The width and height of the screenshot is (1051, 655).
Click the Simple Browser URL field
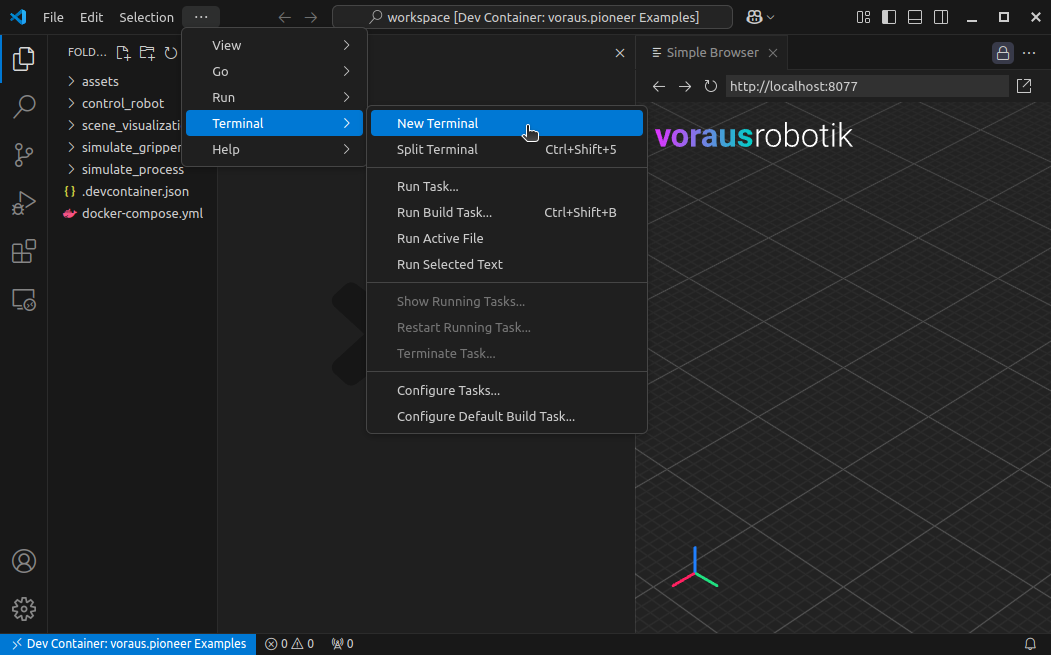pyautogui.click(x=867, y=86)
